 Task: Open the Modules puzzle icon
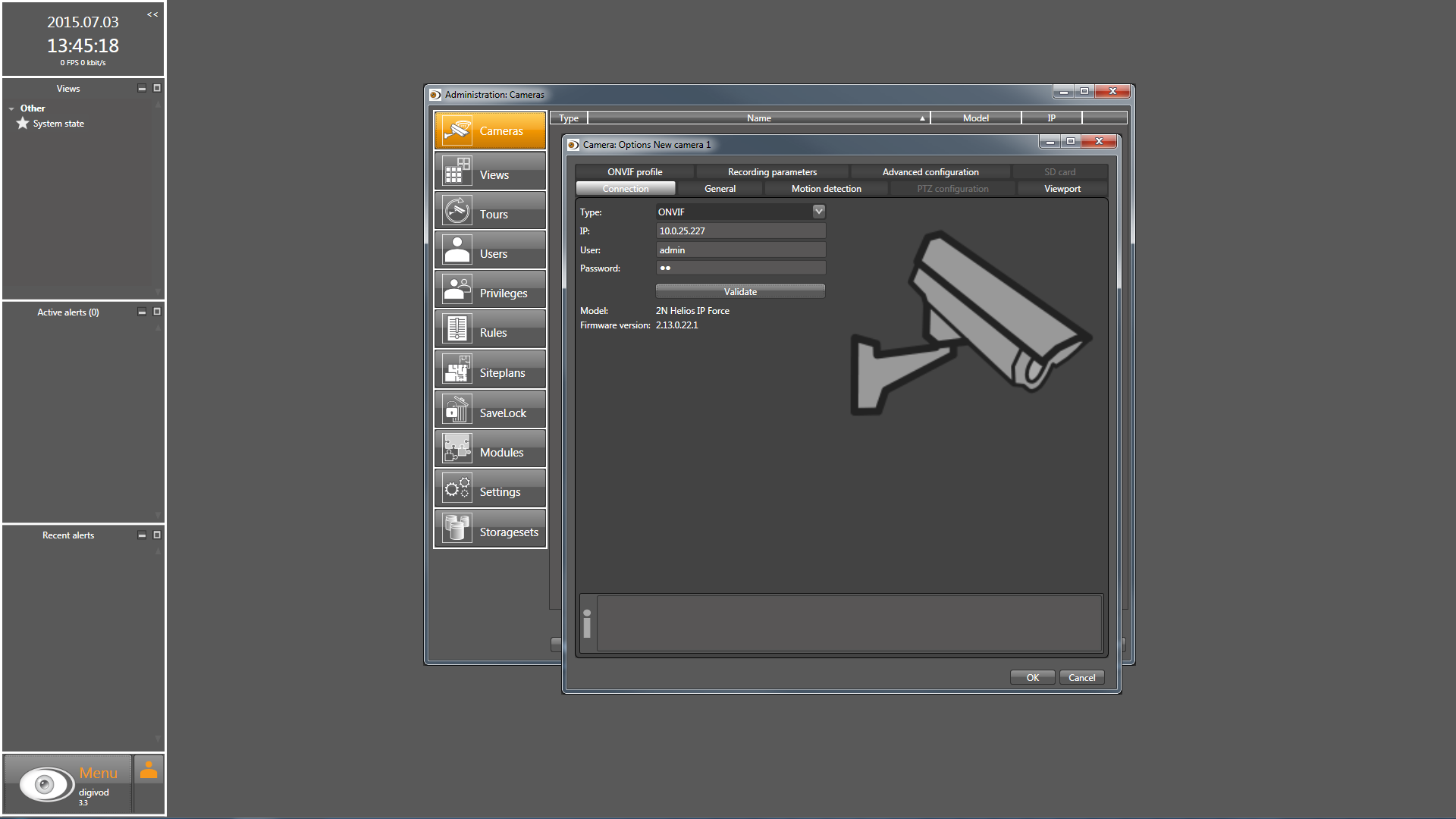(x=457, y=449)
